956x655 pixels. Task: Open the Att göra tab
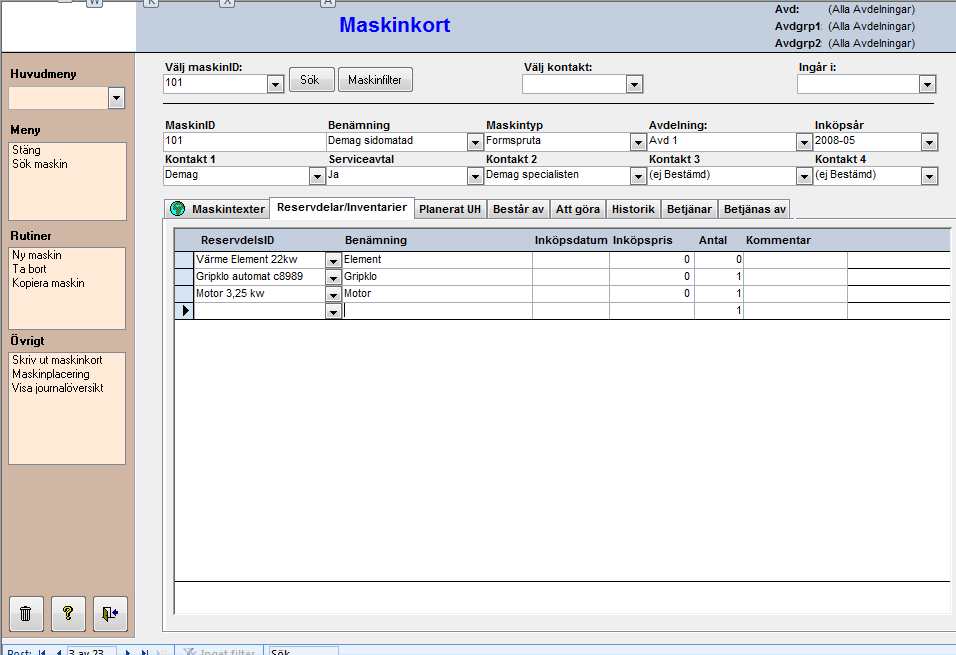(x=577, y=209)
